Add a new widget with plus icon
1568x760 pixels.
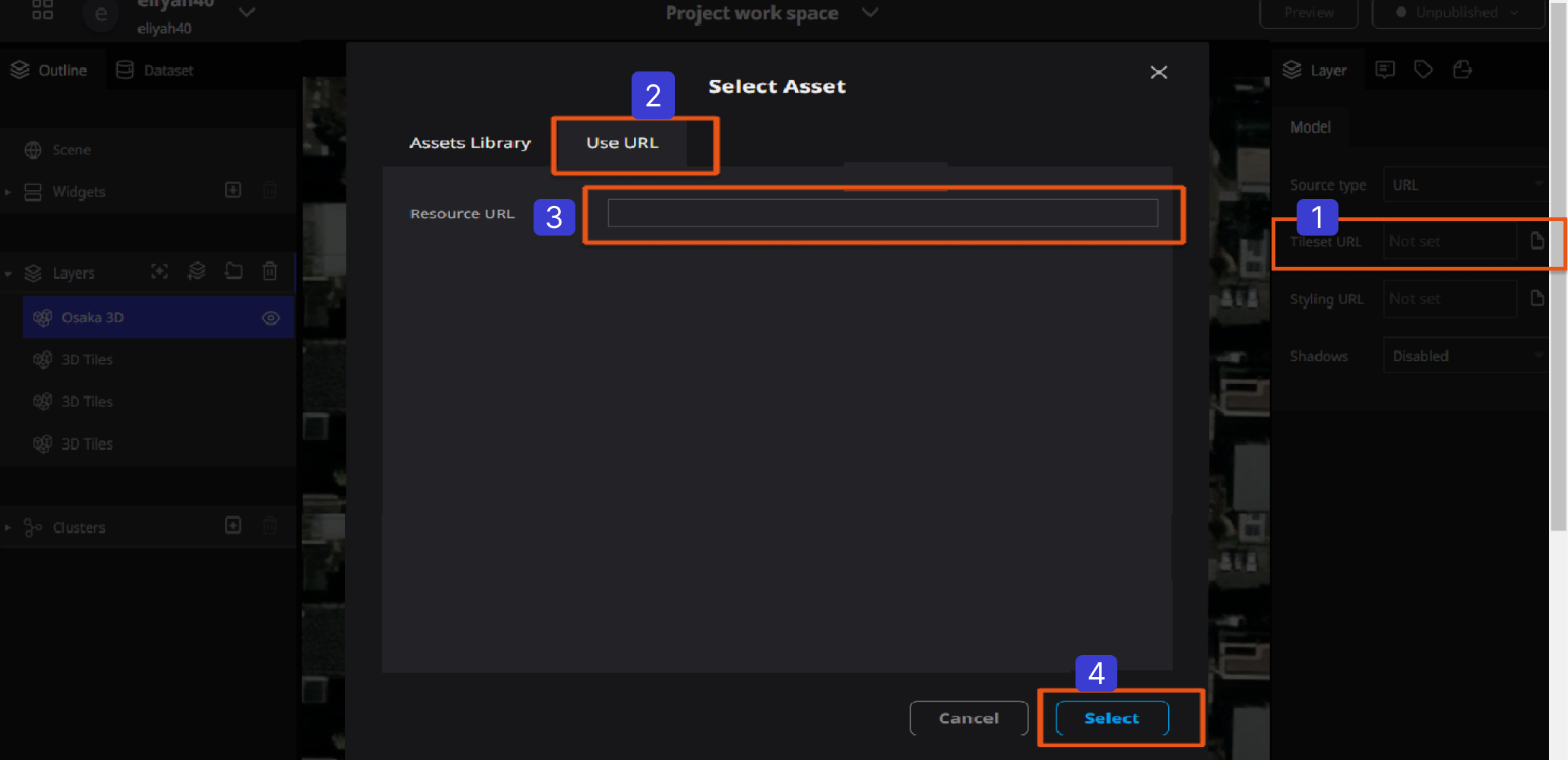[x=233, y=190]
